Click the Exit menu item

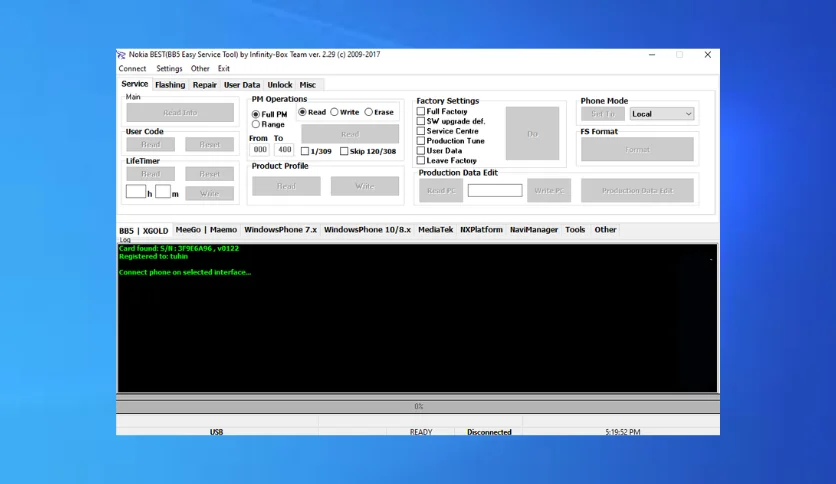[223, 69]
